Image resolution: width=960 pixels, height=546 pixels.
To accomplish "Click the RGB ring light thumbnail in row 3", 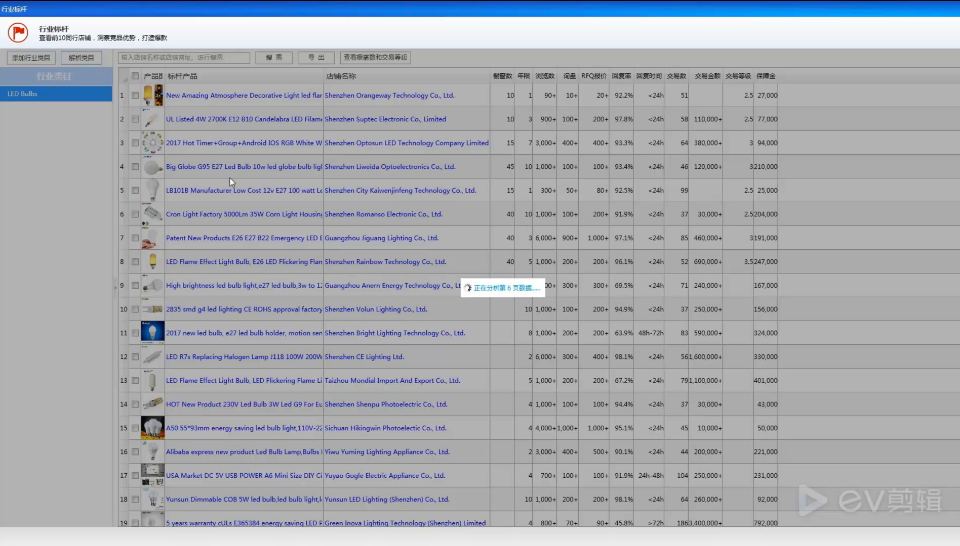I will [152, 143].
